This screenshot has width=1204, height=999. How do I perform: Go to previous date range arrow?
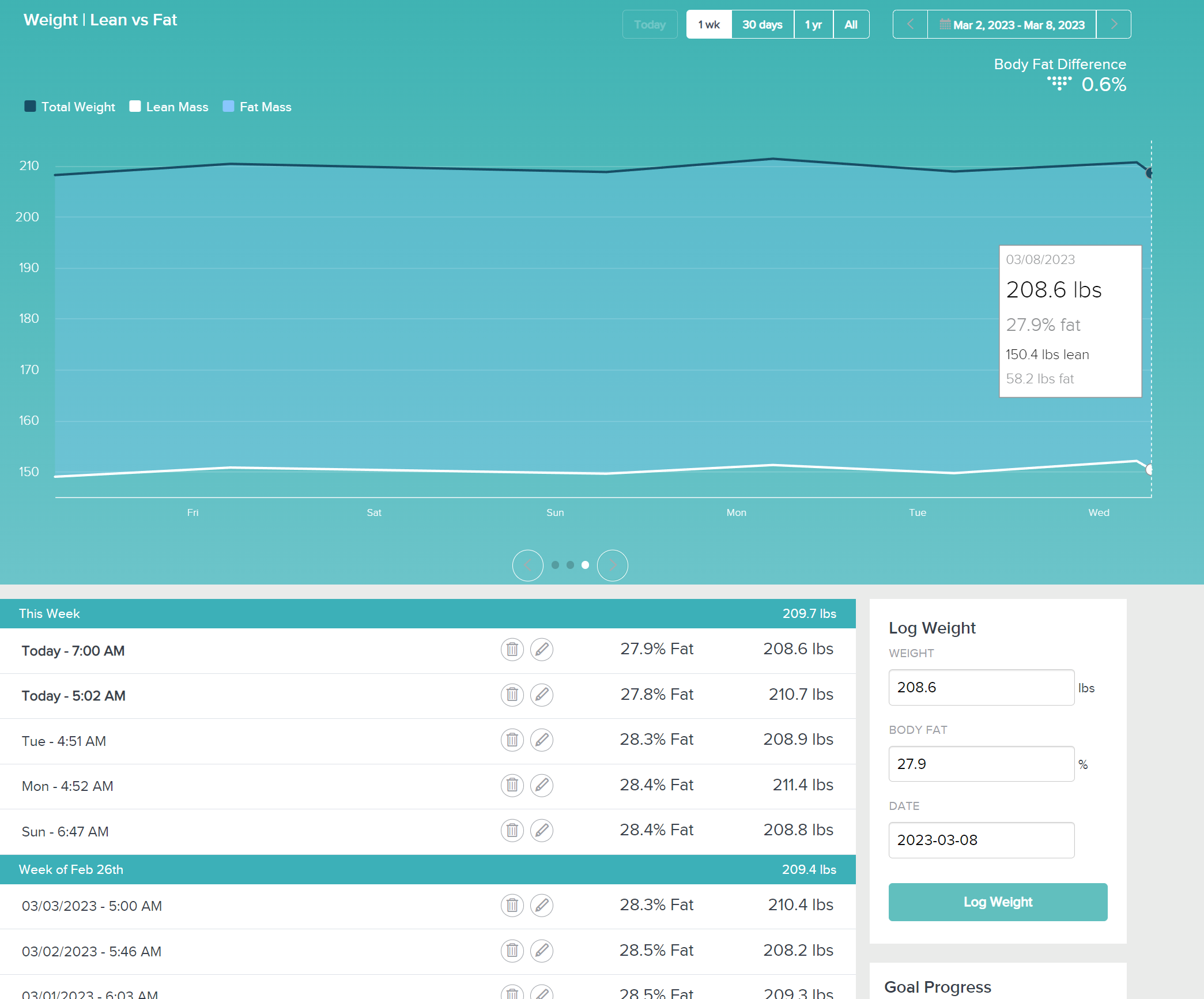tap(910, 24)
